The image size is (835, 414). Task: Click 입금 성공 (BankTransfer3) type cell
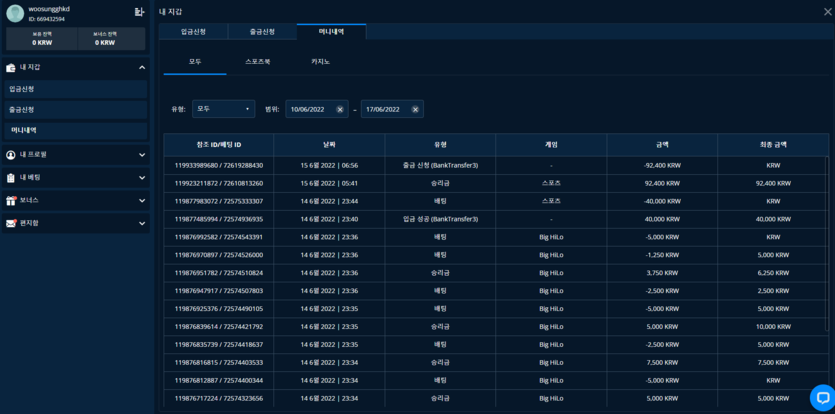click(440, 219)
